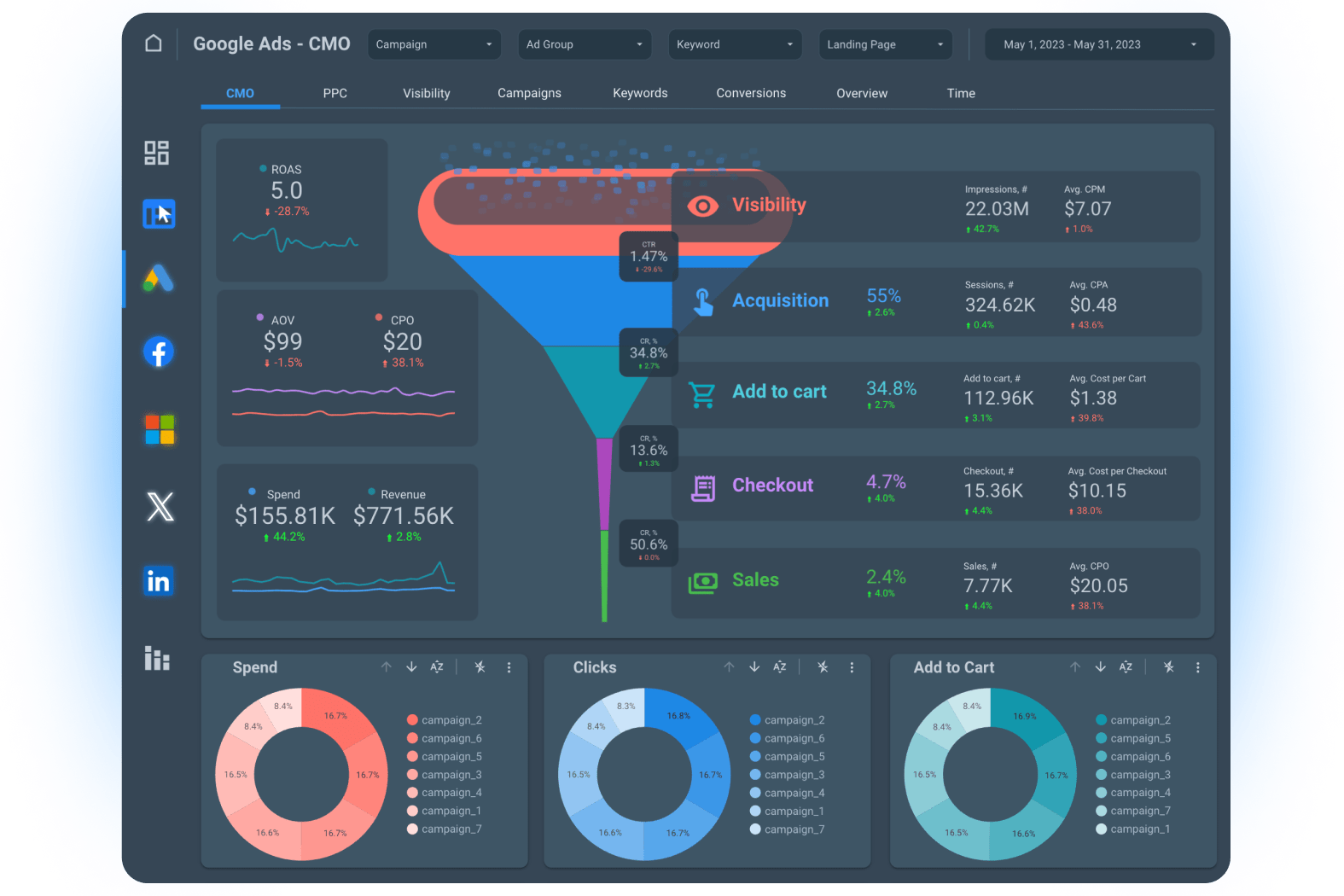Click the CTR 1.47% funnel label

click(649, 256)
